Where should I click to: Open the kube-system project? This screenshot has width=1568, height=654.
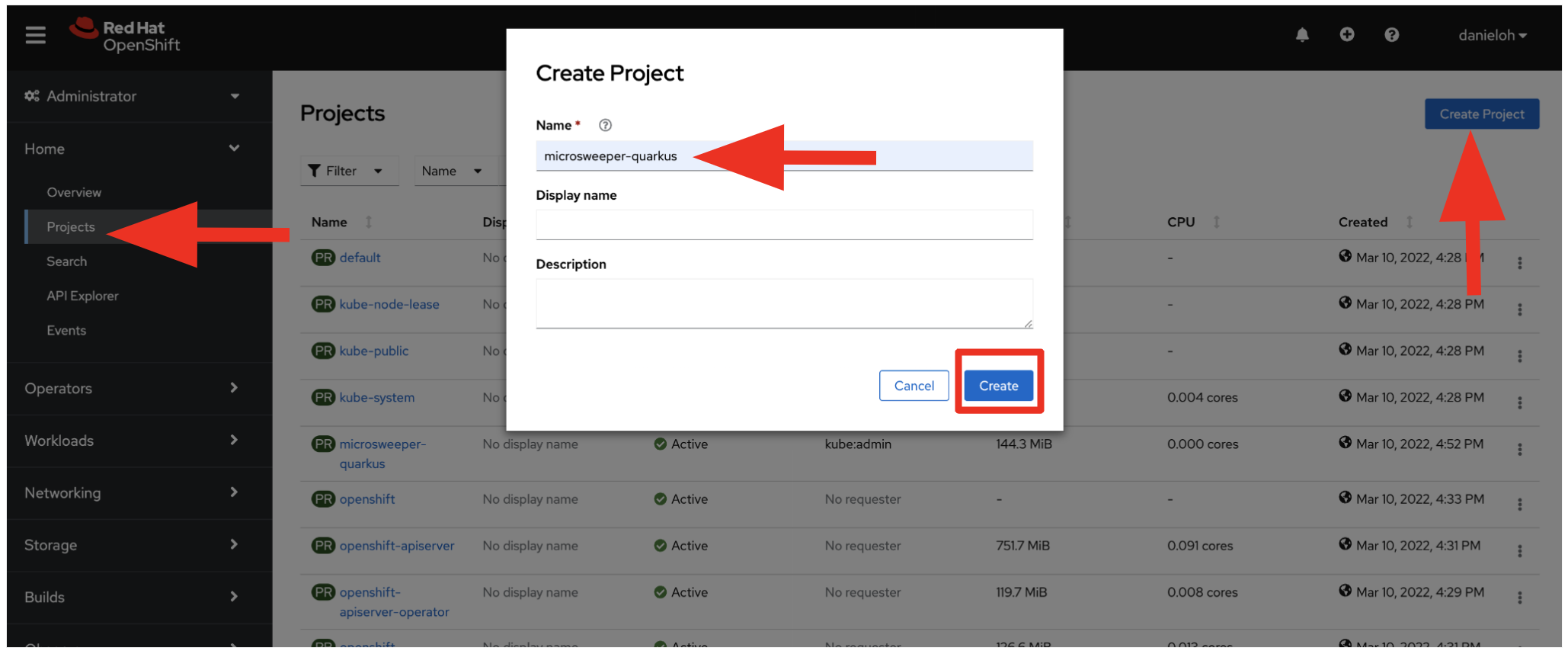376,397
